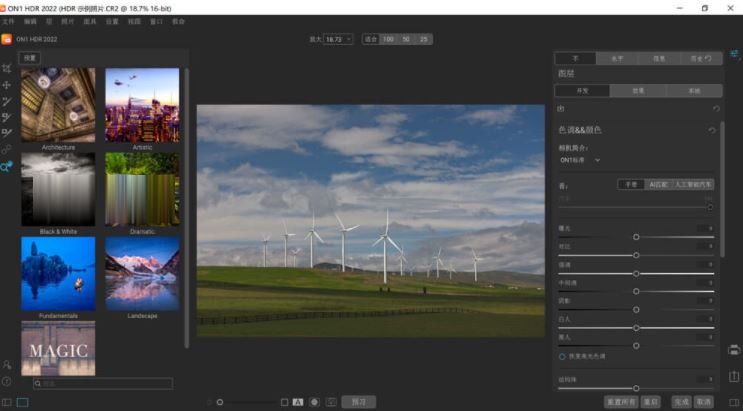Viewport: 743px width, 411px height.
Task: Open the 文件 menu in menu bar
Action: coord(8,21)
